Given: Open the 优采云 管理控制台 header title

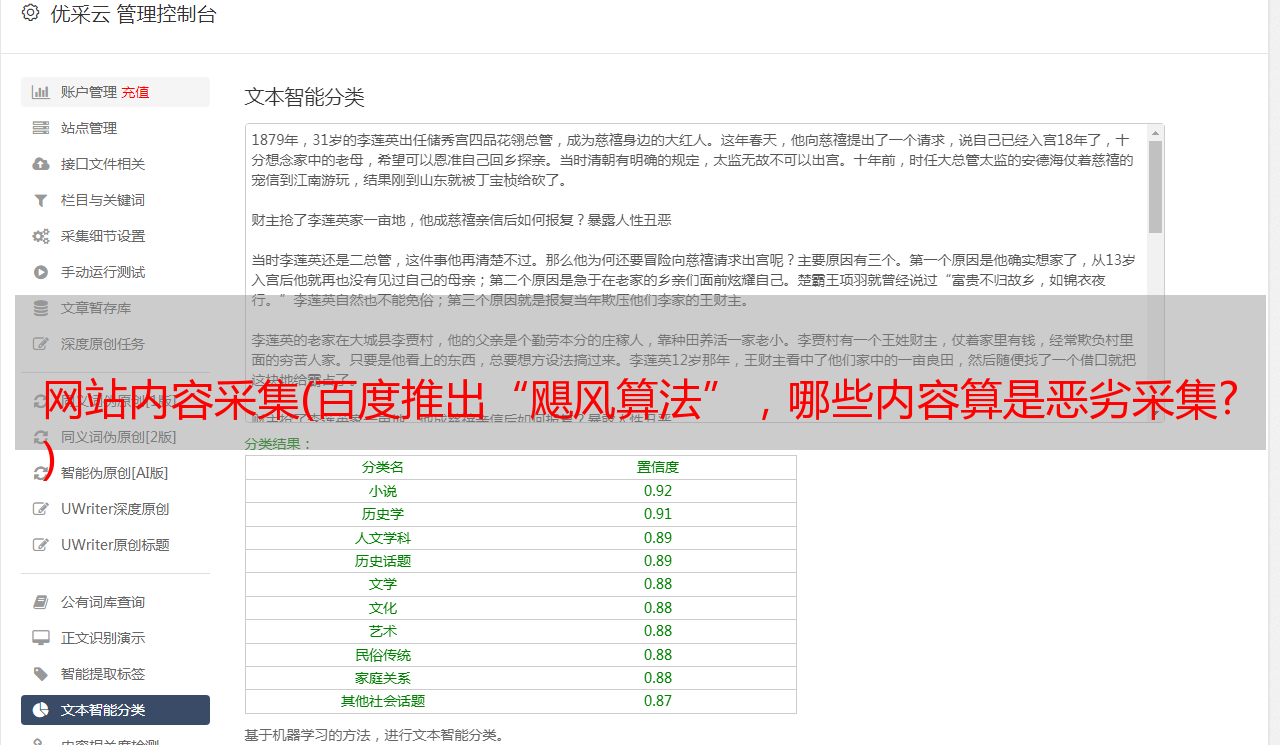Looking at the screenshot, I should coord(133,14).
